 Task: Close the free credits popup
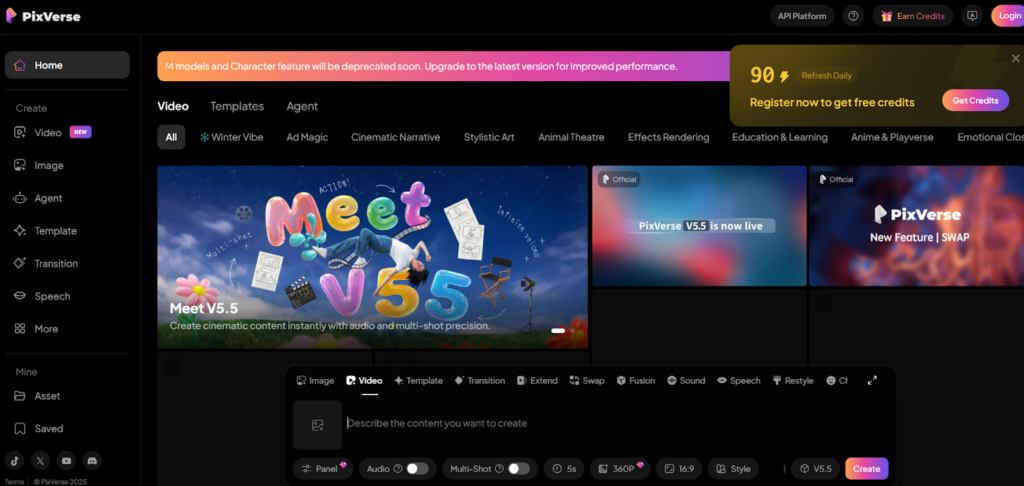point(1016,58)
